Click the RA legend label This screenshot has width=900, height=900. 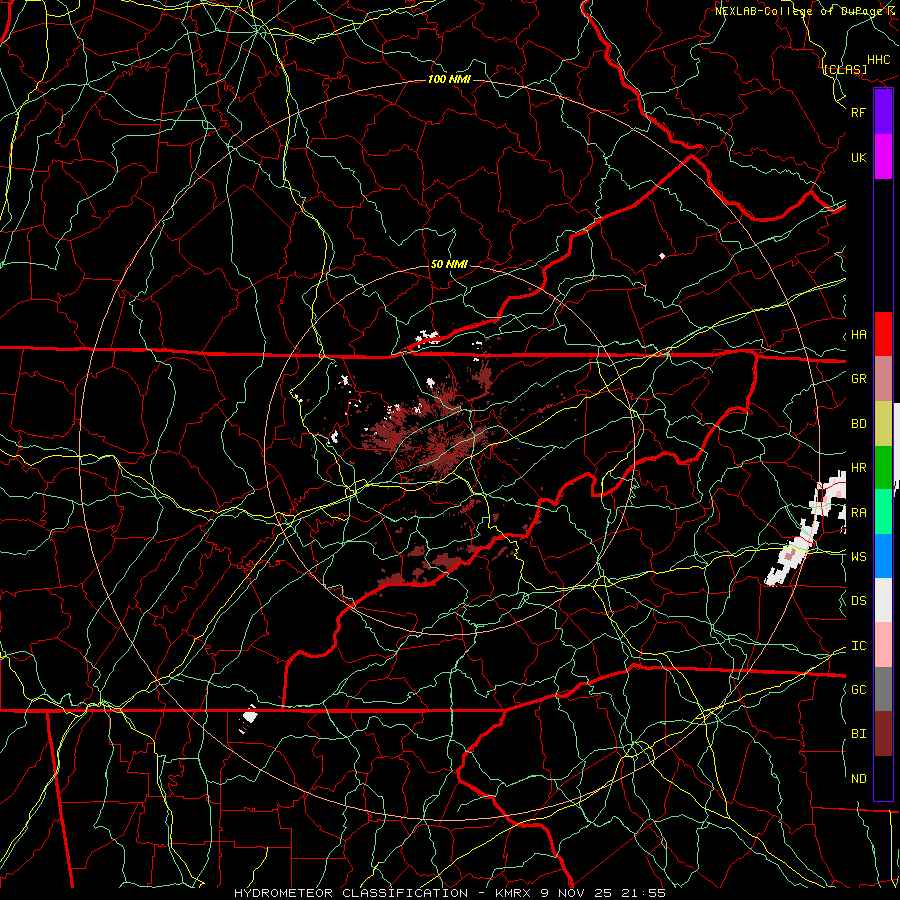(858, 513)
